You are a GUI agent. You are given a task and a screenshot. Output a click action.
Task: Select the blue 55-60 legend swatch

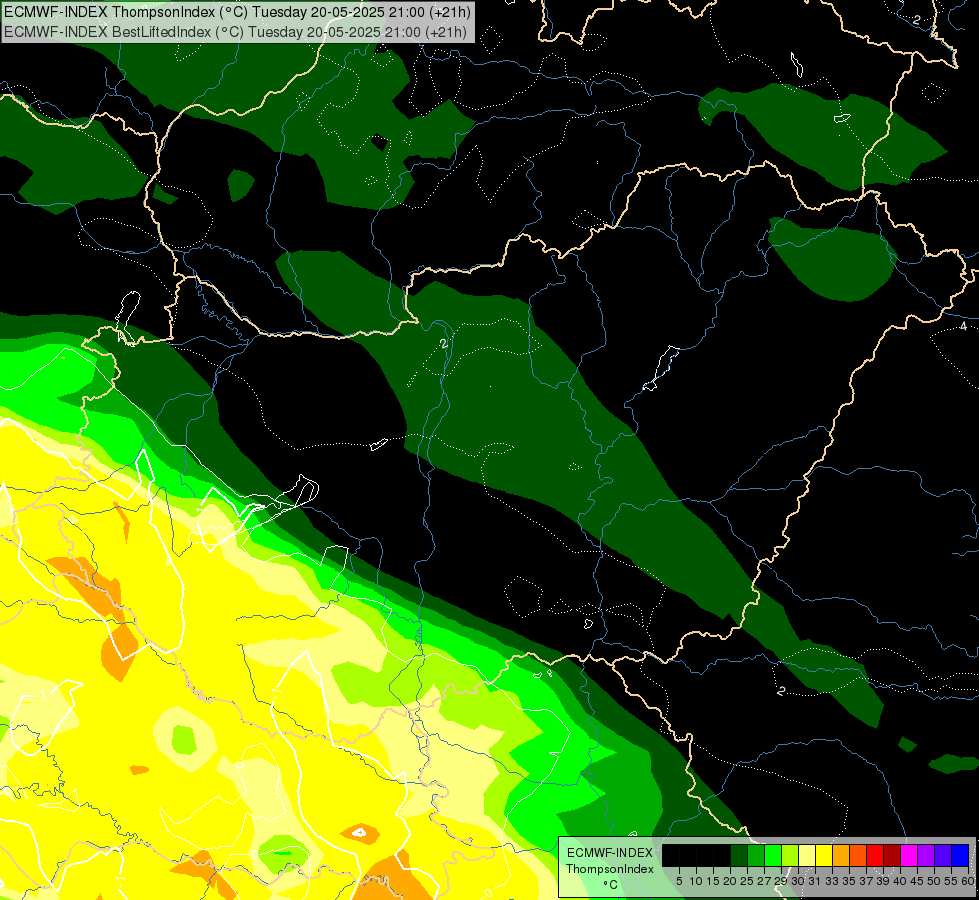click(960, 855)
